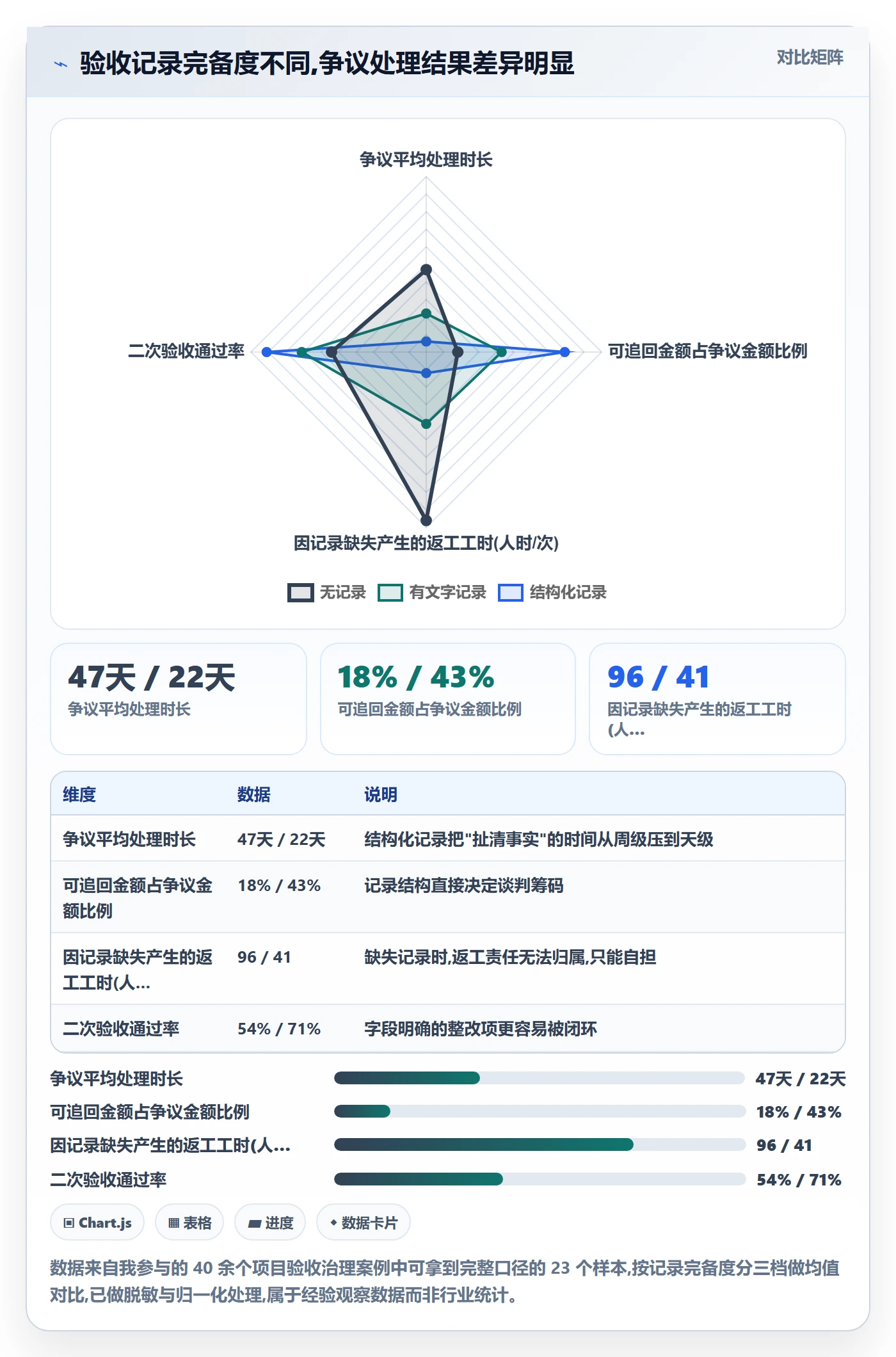896x1357 pixels.
Task: Click 字段明确的整改项更容易被闭环 description cell
Action: click(x=481, y=1029)
